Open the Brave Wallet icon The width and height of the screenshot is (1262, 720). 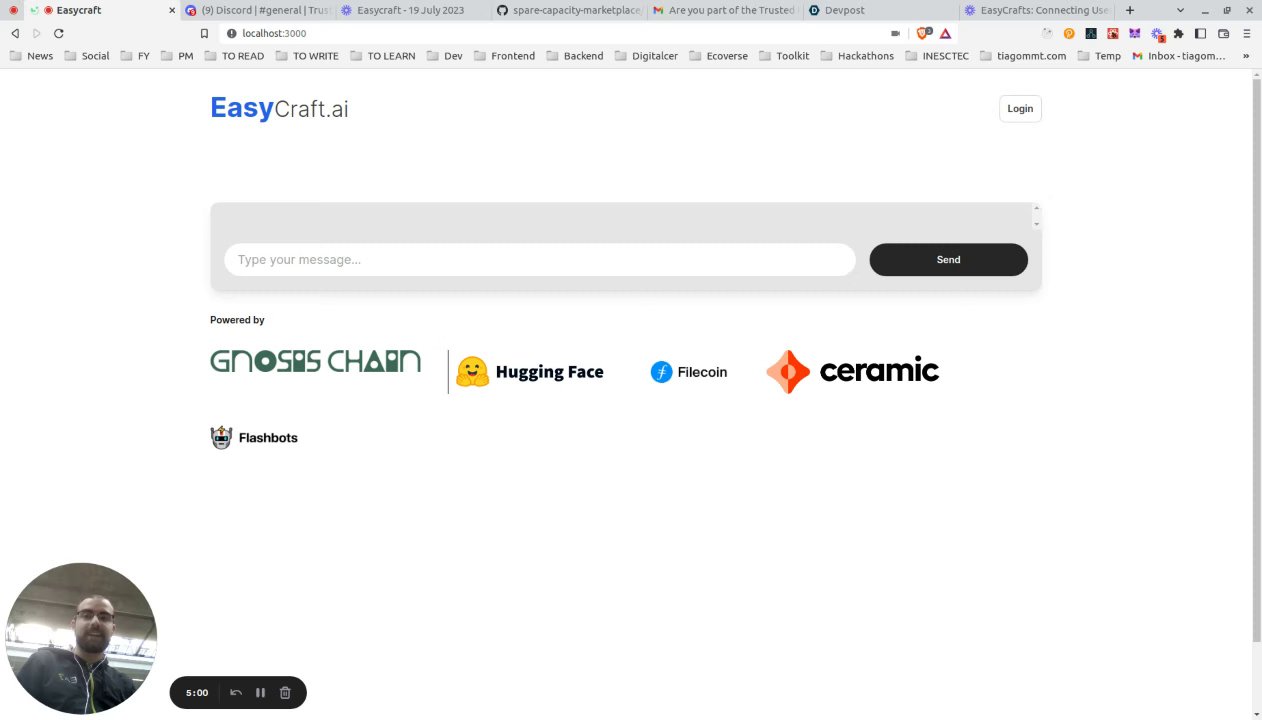(x=1223, y=33)
